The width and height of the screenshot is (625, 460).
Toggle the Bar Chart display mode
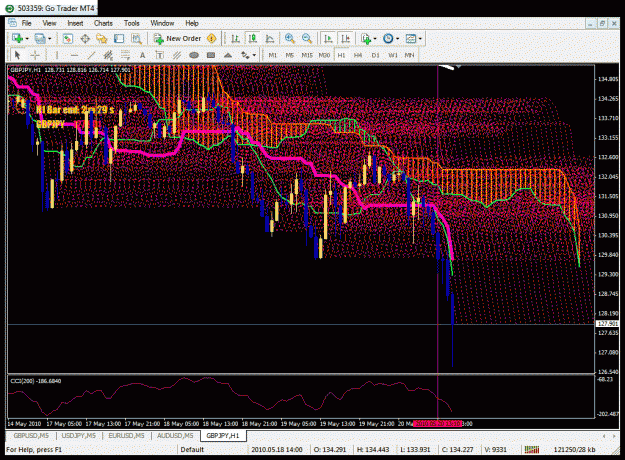(x=235, y=39)
